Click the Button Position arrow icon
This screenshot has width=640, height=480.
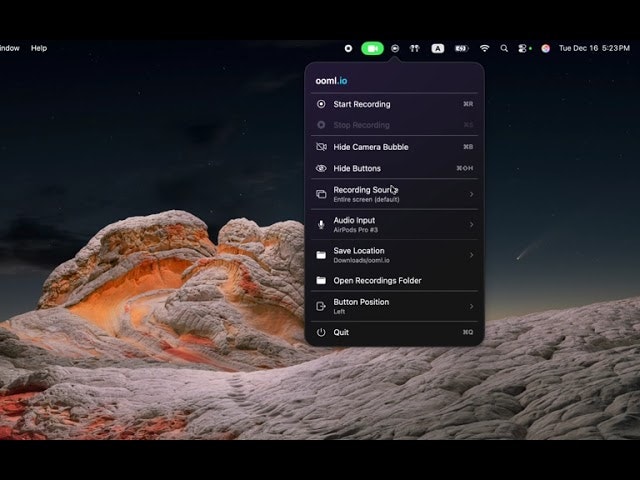click(x=321, y=306)
